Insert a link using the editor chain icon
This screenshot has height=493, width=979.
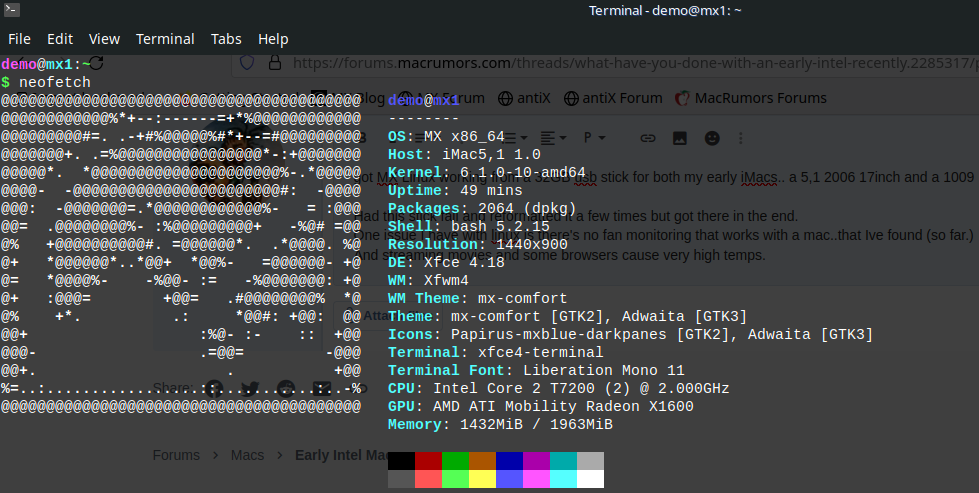point(648,138)
